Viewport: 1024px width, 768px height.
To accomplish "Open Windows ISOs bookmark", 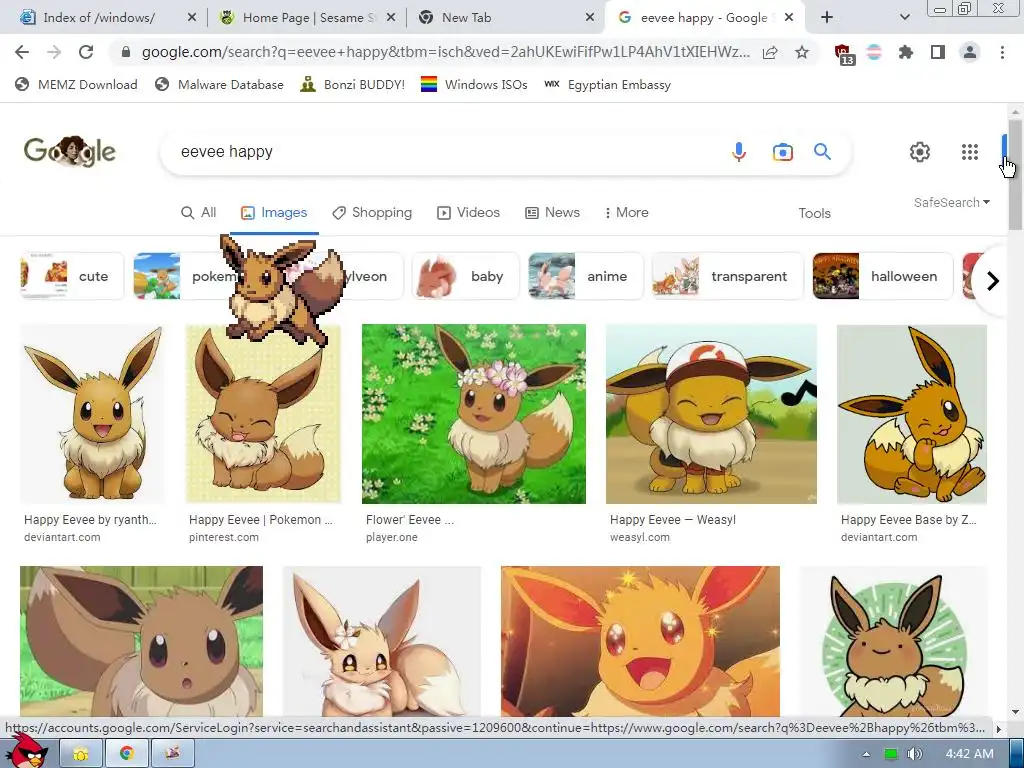I will point(474,85).
